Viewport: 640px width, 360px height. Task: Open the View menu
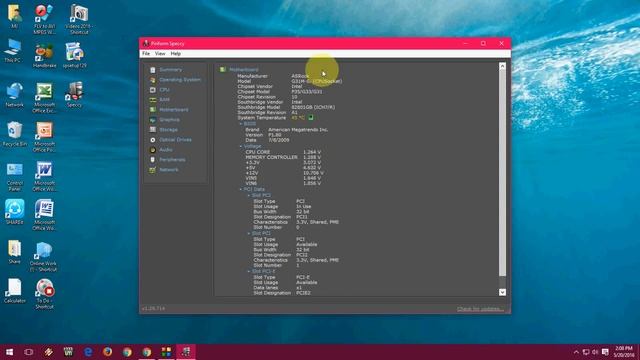(160, 53)
